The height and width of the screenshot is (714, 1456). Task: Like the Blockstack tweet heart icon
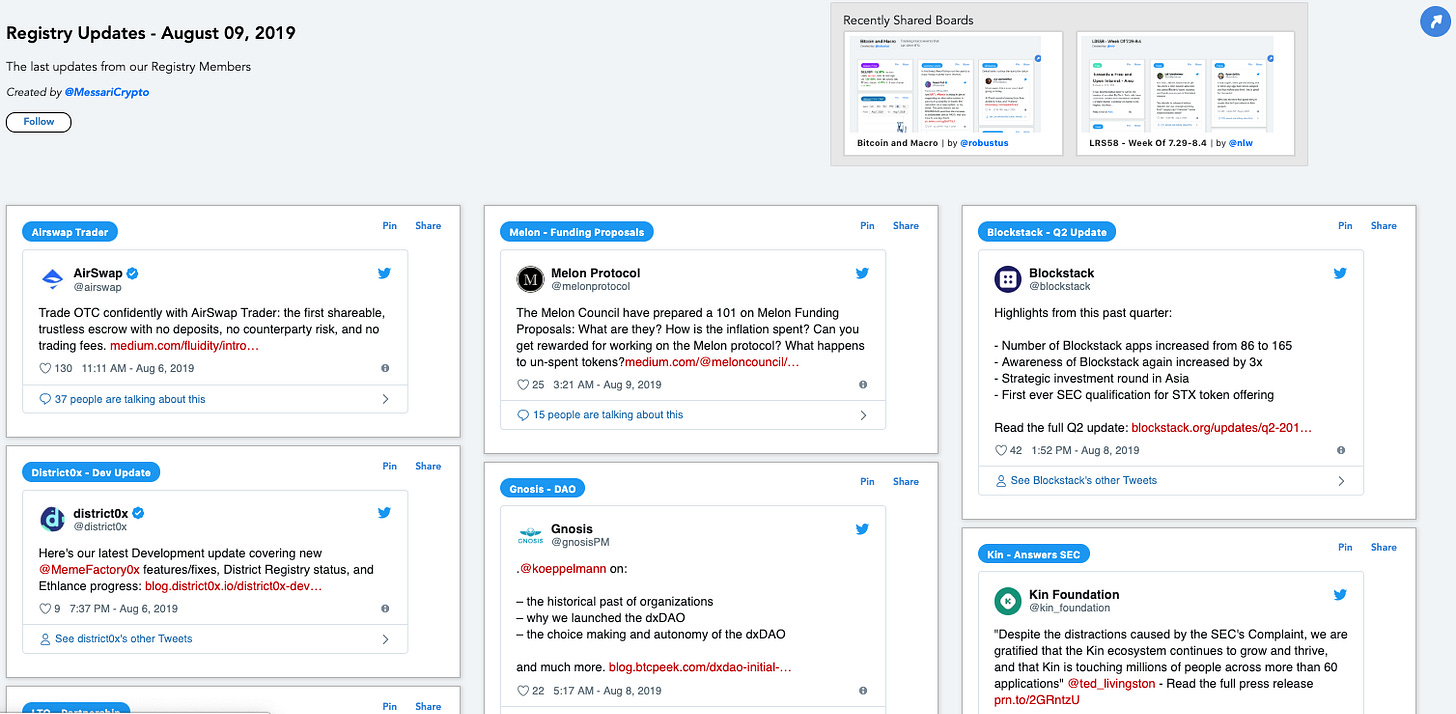[x=1001, y=451]
